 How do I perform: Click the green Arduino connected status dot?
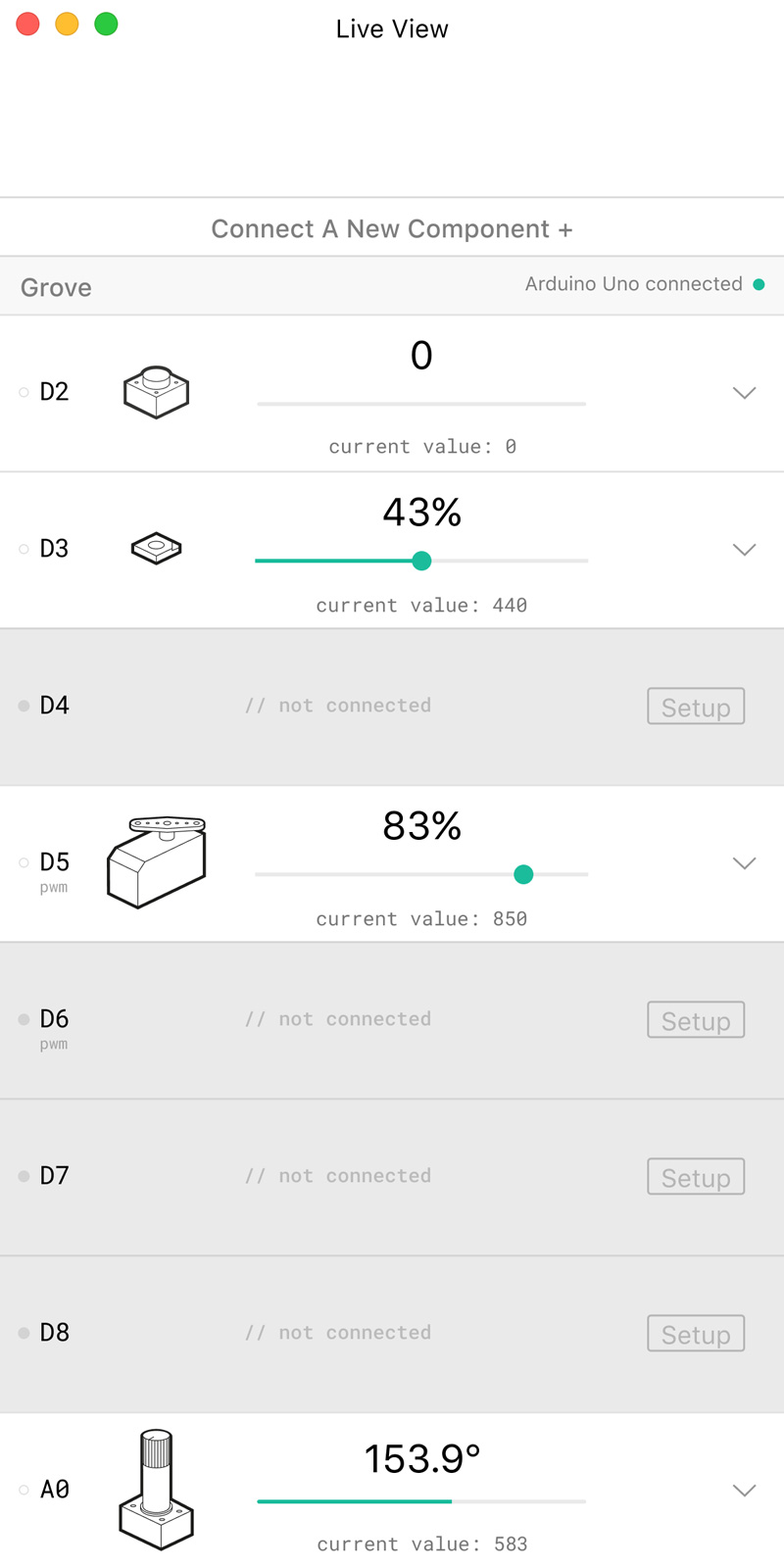[759, 285]
